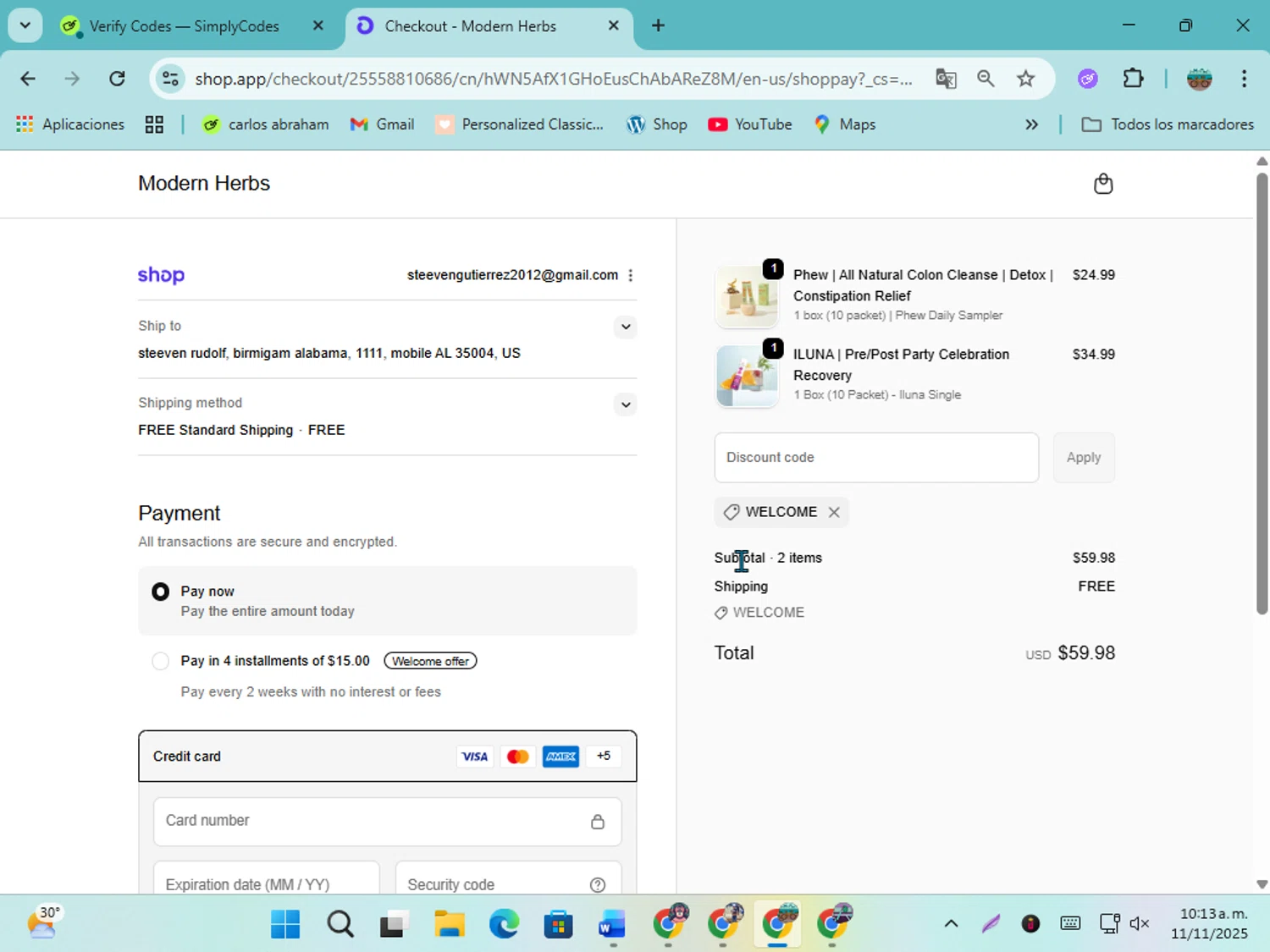Open the Aplicaciones bookmark

(70, 124)
